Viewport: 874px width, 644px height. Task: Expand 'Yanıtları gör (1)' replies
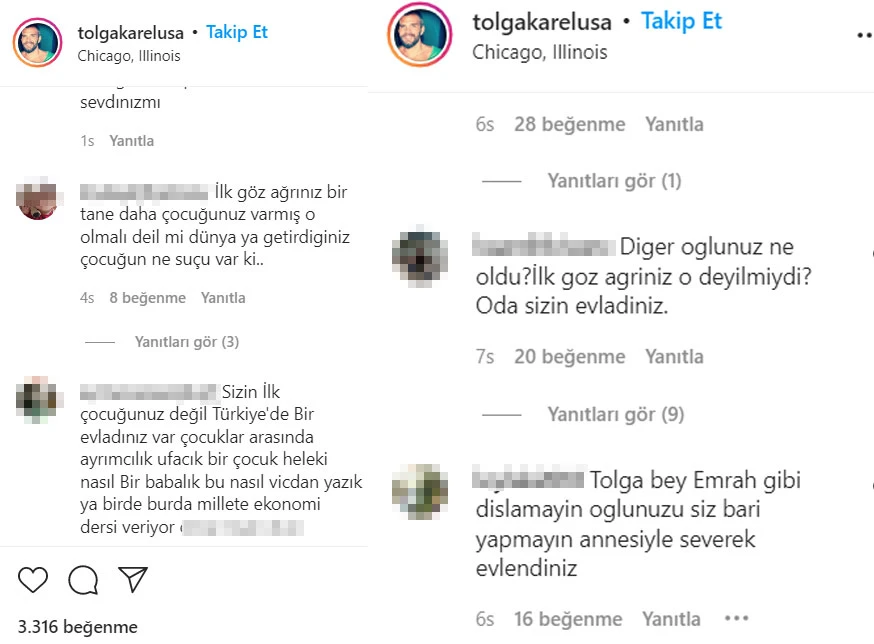click(614, 181)
